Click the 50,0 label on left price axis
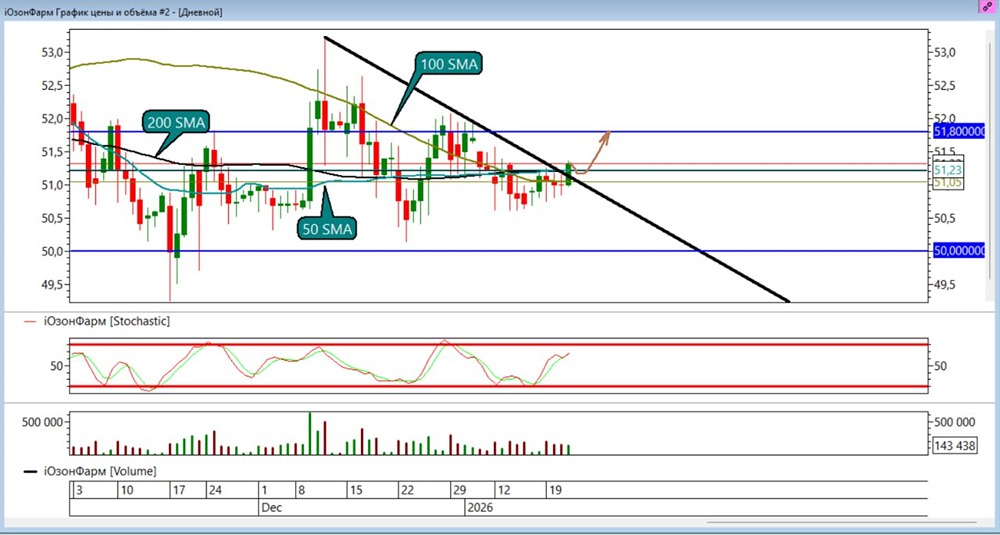 tap(52, 251)
